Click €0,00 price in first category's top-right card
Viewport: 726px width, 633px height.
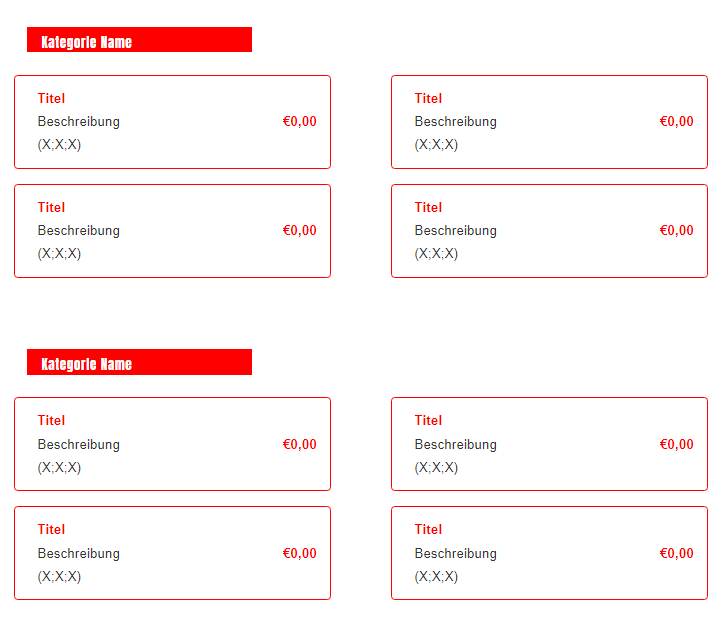point(676,121)
